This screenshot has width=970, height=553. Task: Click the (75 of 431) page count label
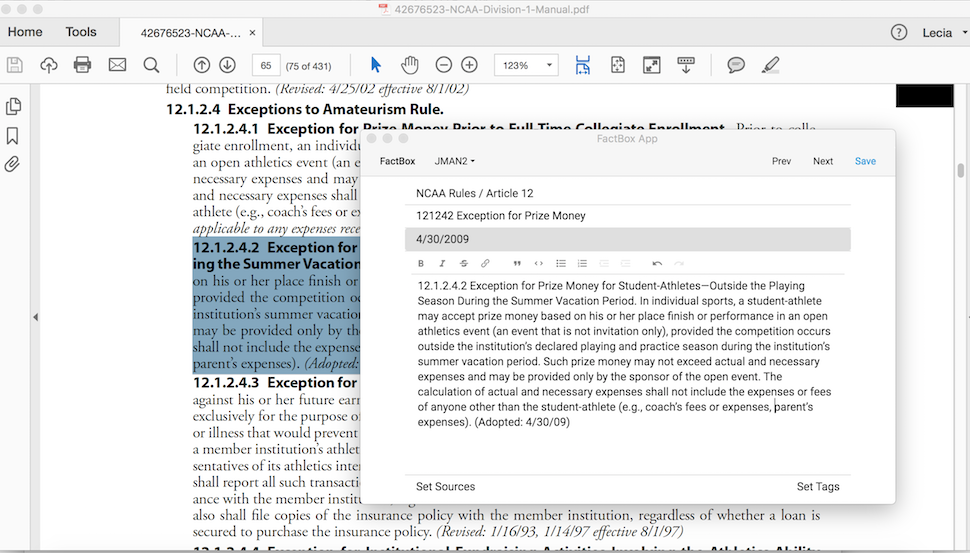click(x=309, y=66)
